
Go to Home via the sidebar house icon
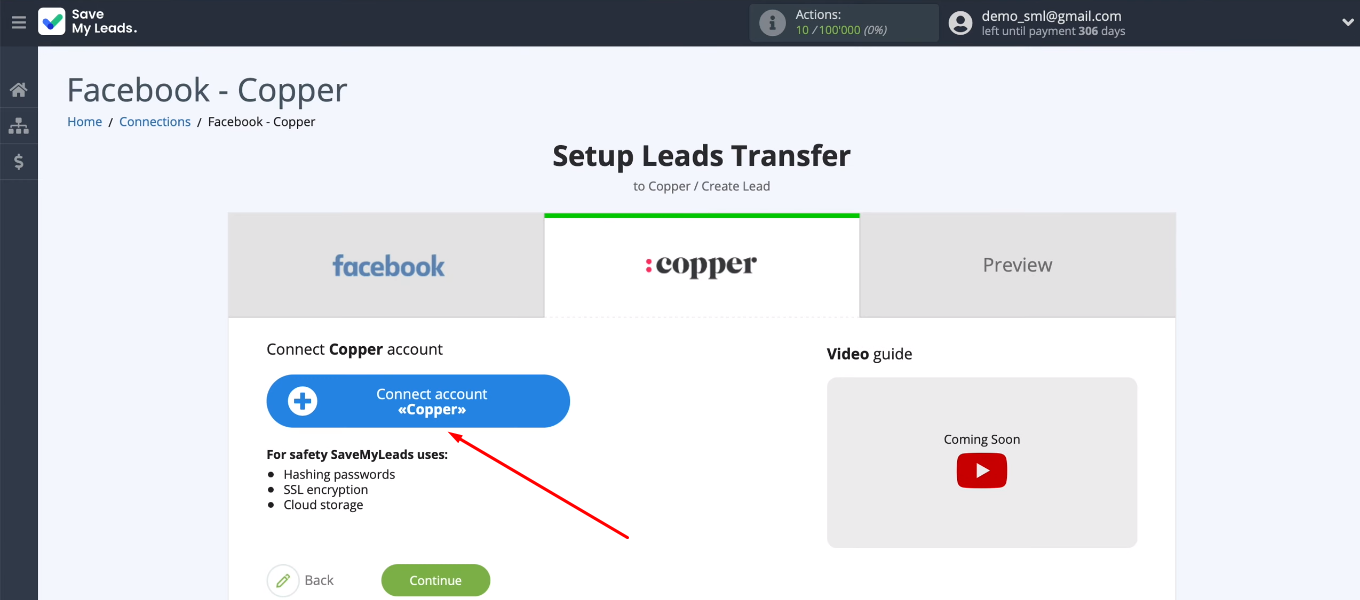[x=18, y=90]
